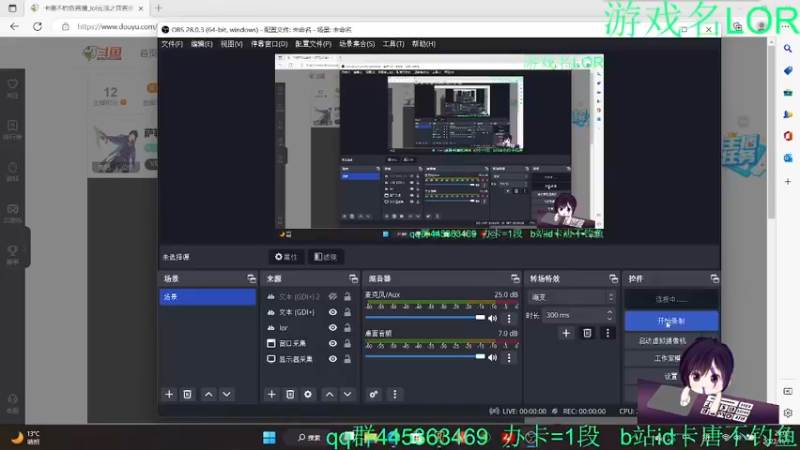Open source properties gear in Sources panel
This screenshot has height=450, width=800.
pos(308,394)
